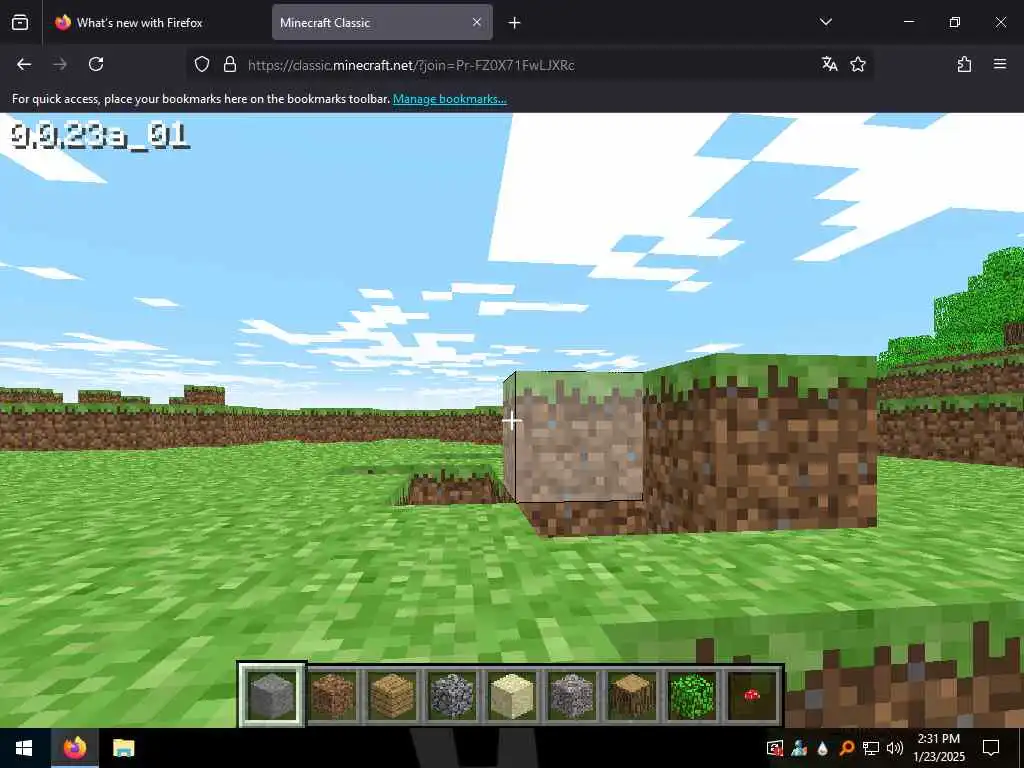Open the Windows notification center

(x=991, y=748)
